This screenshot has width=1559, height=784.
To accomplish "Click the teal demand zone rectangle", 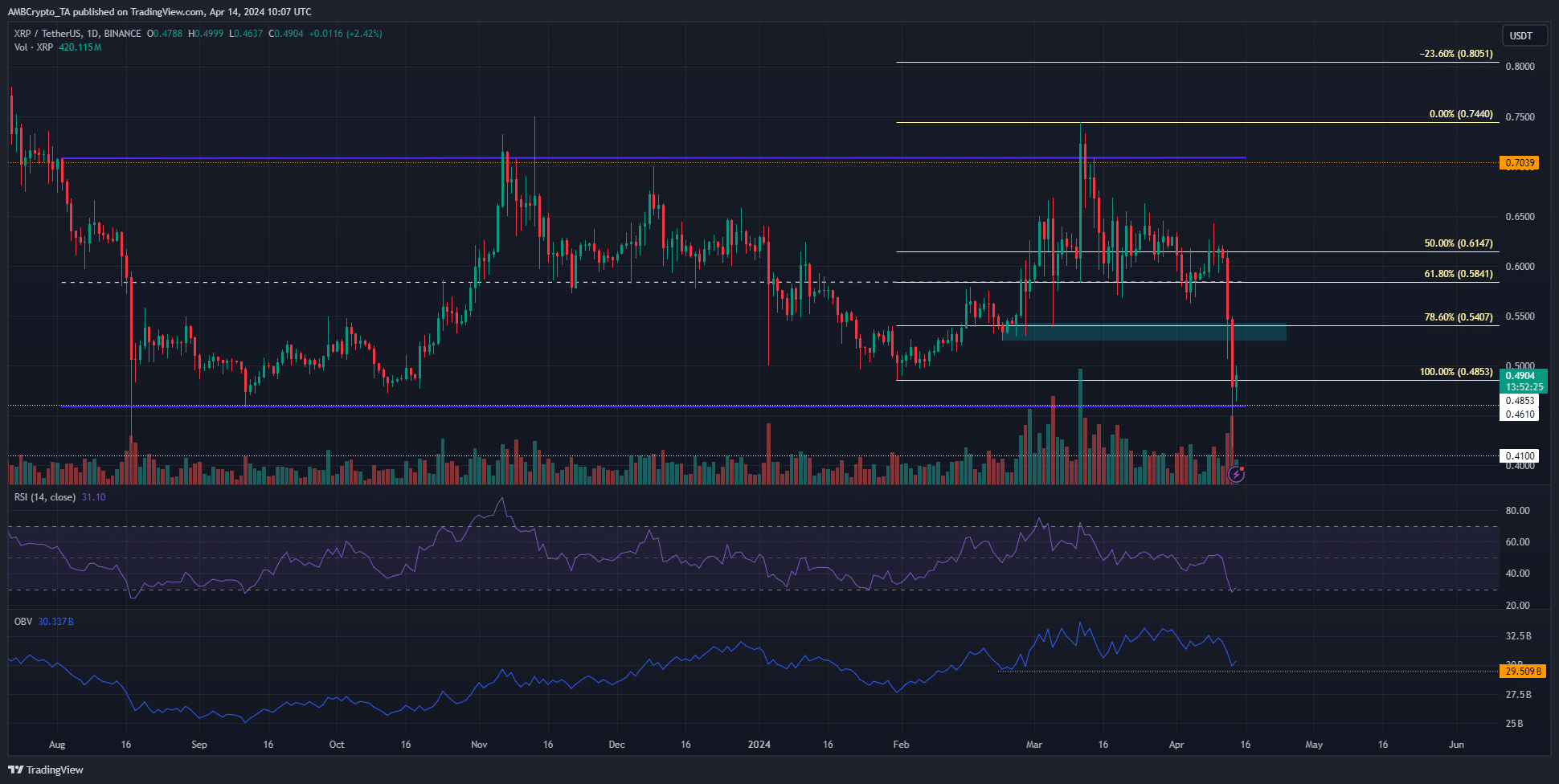I will (1144, 333).
